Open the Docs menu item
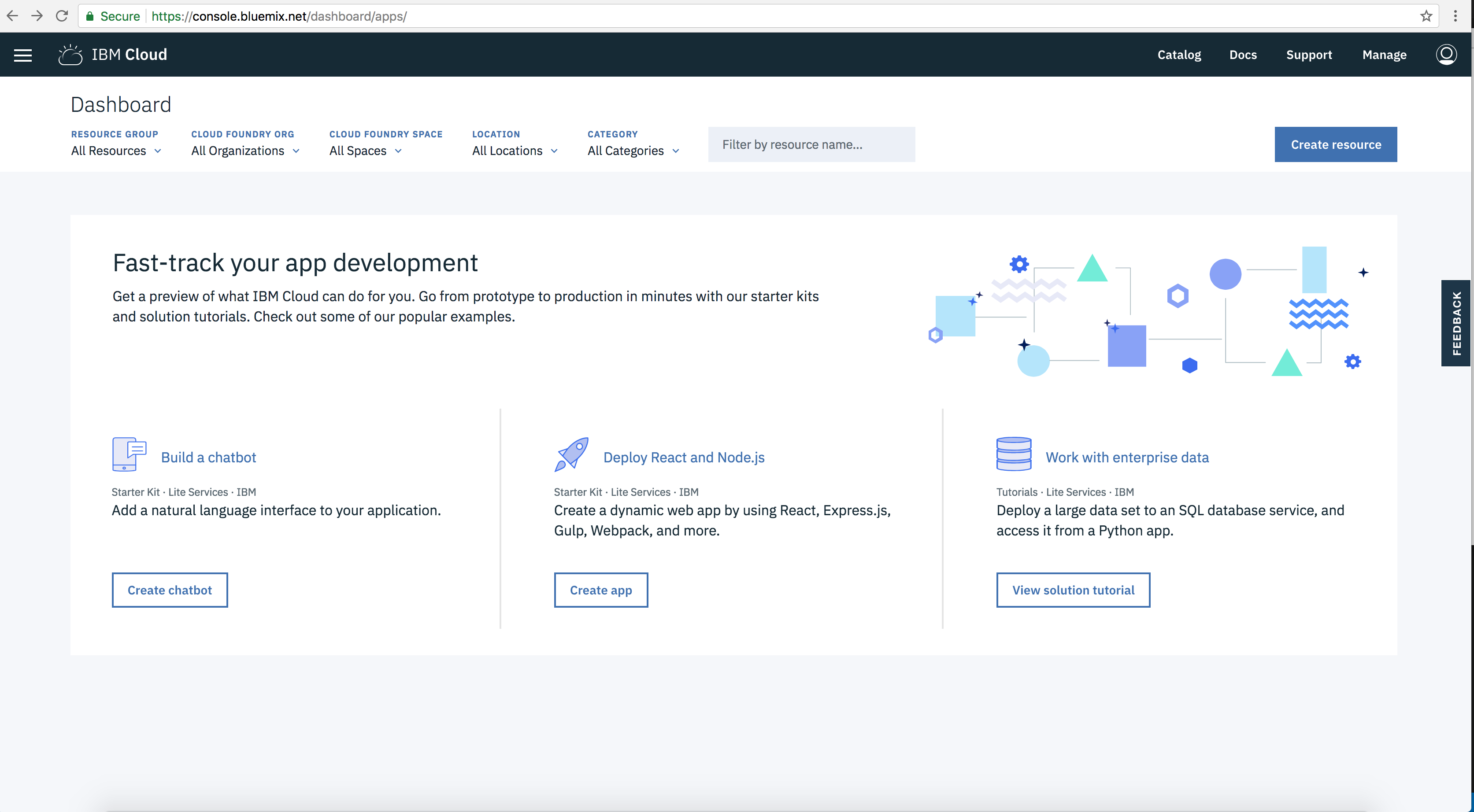The image size is (1474, 812). point(1243,55)
